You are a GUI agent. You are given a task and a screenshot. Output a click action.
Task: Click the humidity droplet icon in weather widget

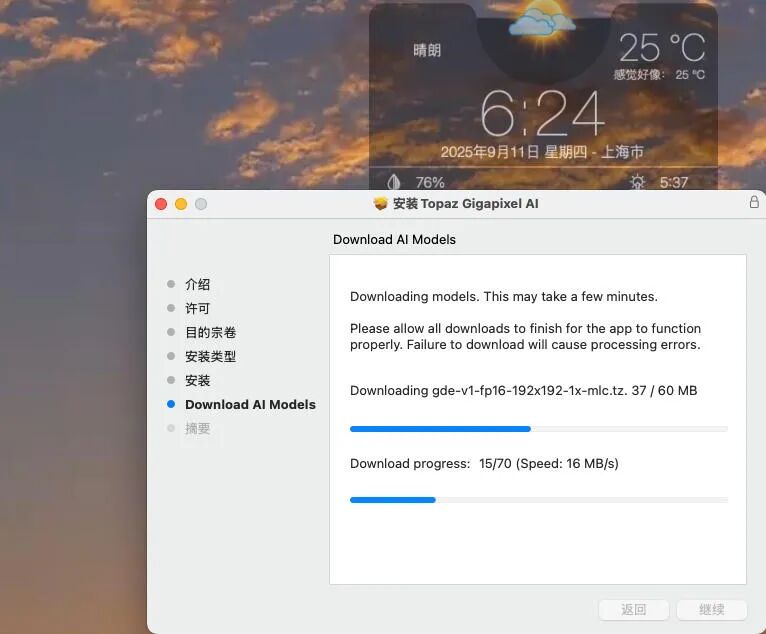tap(394, 182)
